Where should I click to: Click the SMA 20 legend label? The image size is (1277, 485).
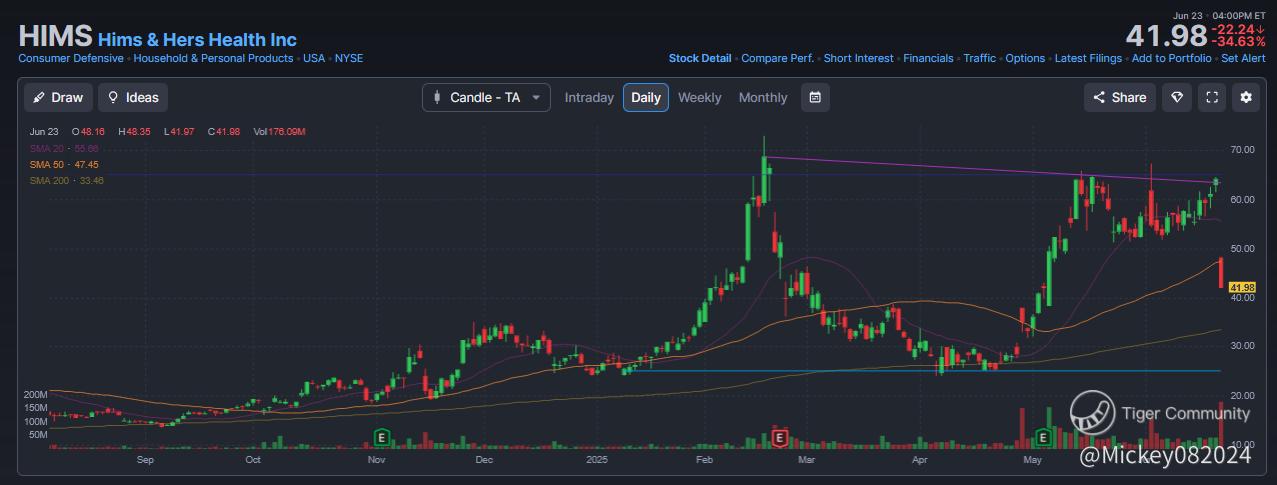(65, 148)
